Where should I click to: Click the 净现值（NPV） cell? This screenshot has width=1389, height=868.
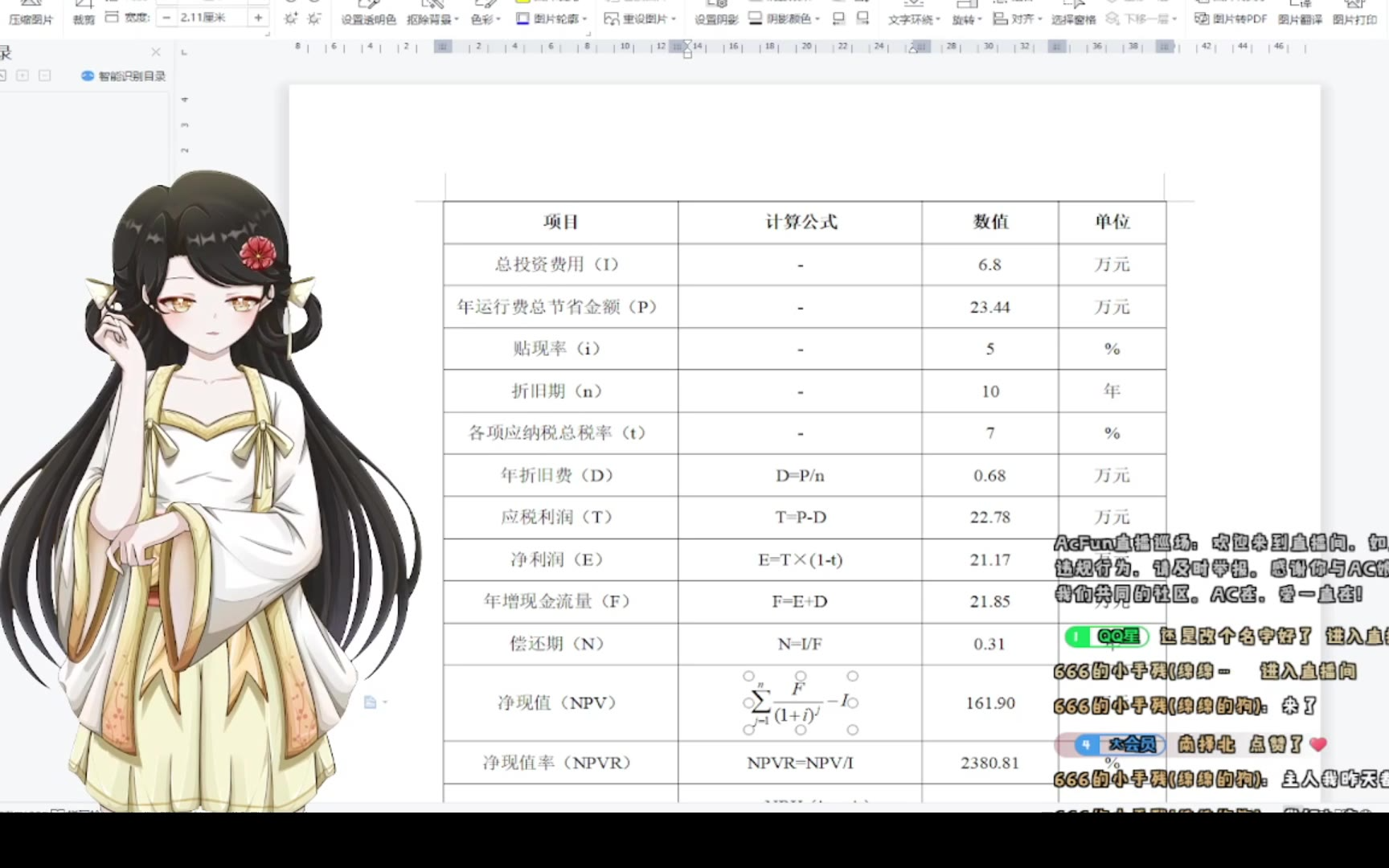pyautogui.click(x=561, y=703)
